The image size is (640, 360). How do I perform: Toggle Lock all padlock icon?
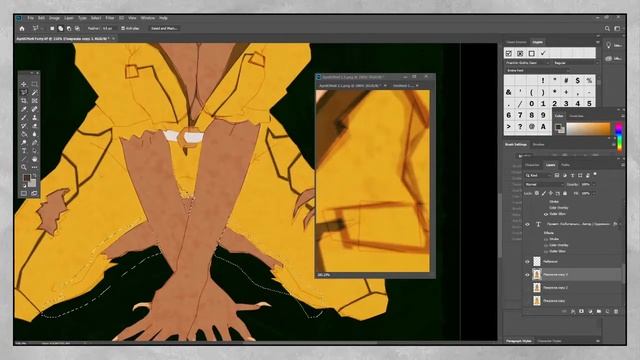565,193
